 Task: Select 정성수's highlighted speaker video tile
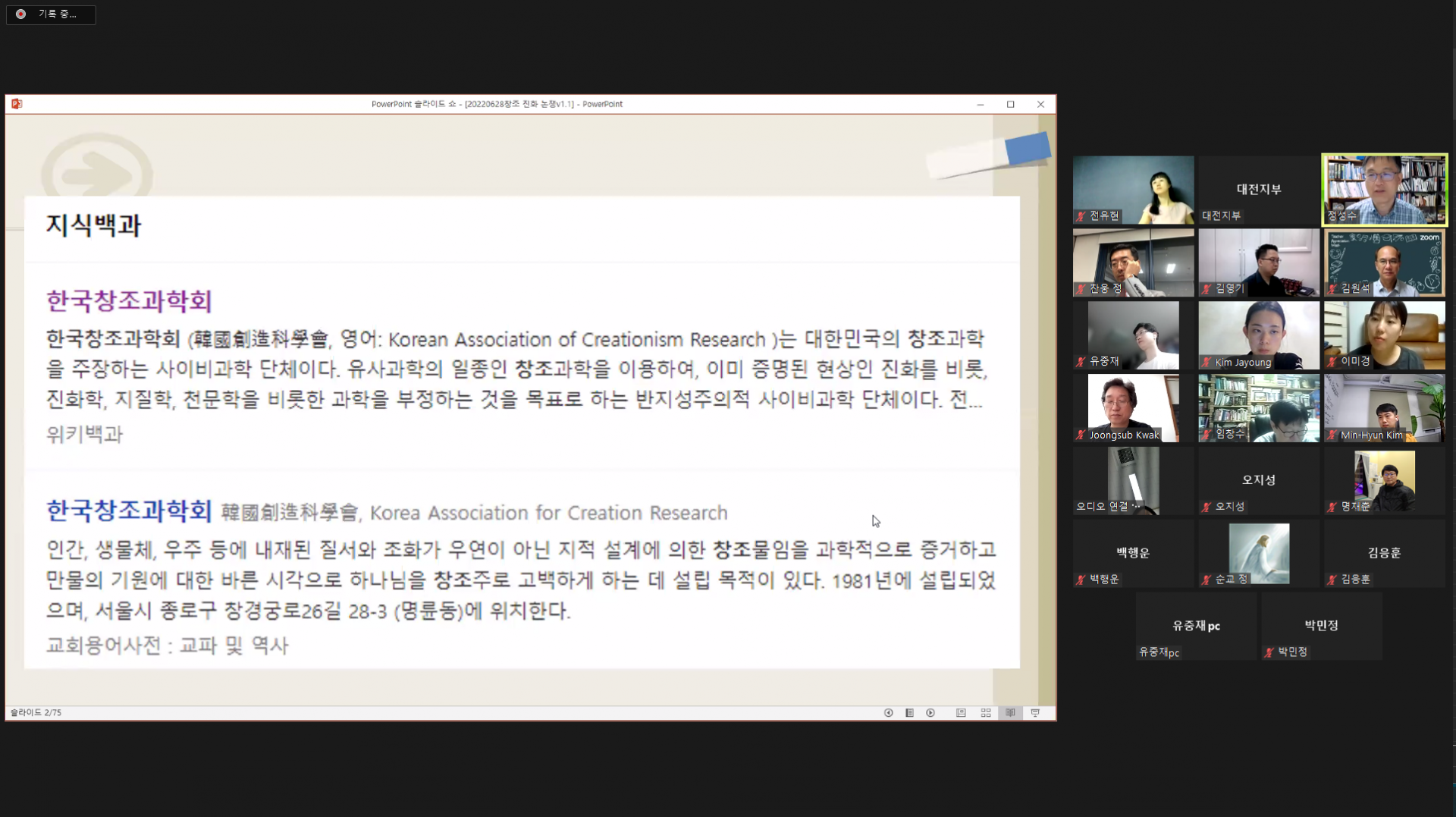coord(1385,190)
